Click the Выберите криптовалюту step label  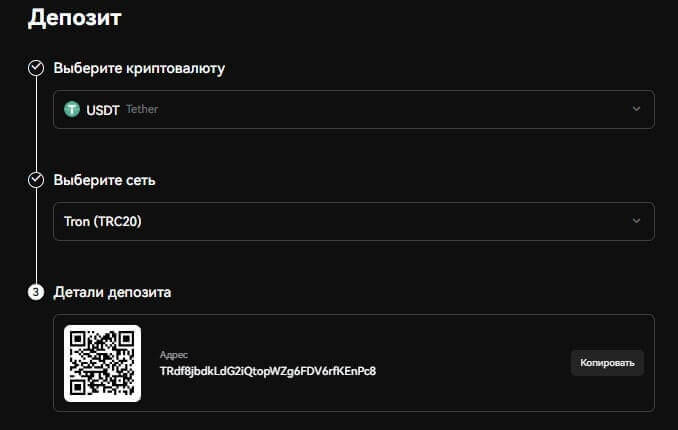[x=139, y=68]
